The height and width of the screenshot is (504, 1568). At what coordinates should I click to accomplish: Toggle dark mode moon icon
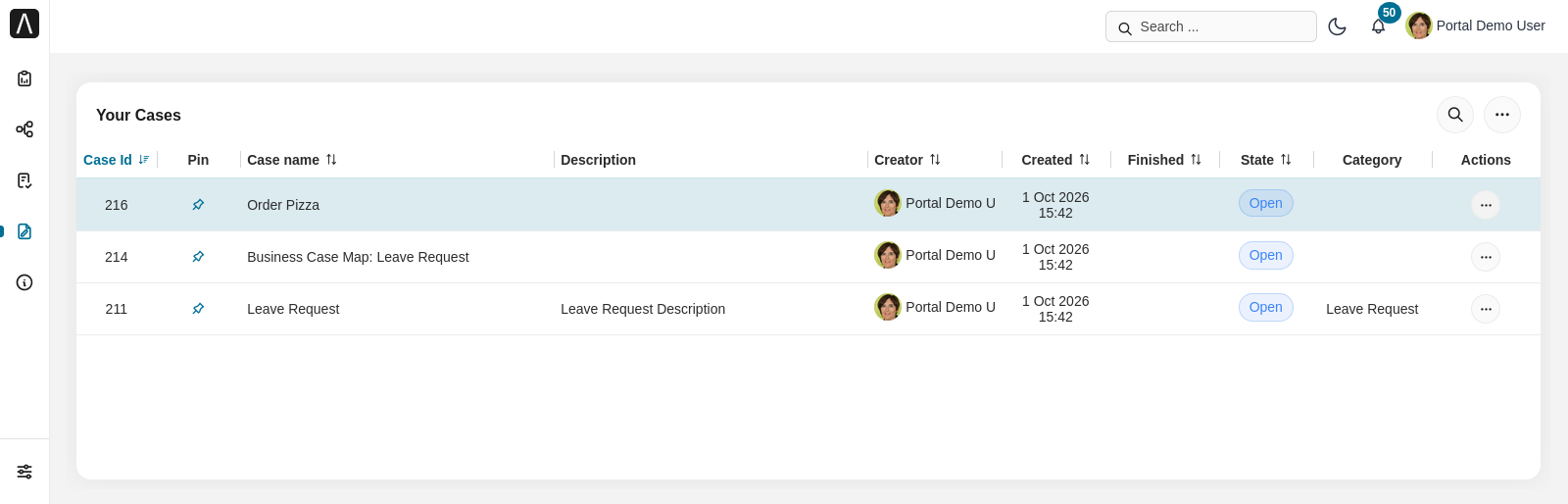click(x=1337, y=26)
